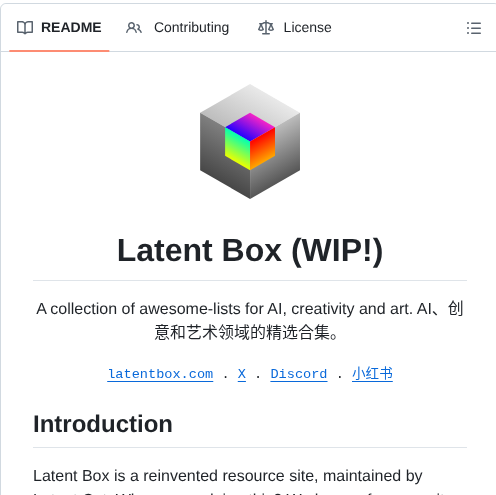The height and width of the screenshot is (495, 496).
Task: Open the latentbox.com link
Action: [160, 374]
